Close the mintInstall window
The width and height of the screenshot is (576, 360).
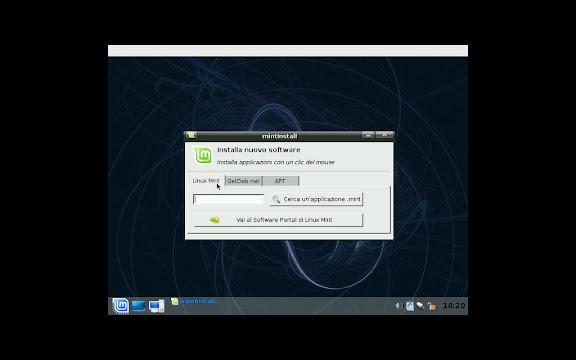coord(384,135)
